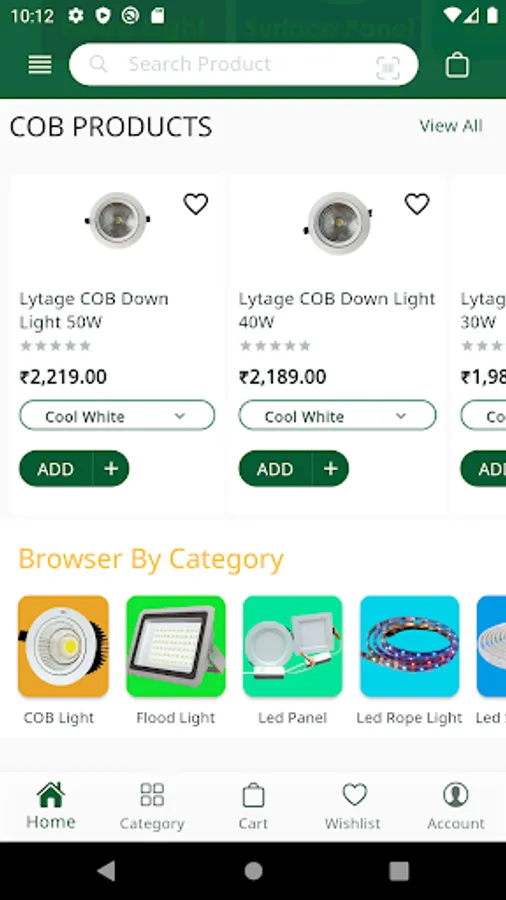The height and width of the screenshot is (900, 506).
Task: Click plus icon for COB Down Light 40W
Action: (330, 469)
